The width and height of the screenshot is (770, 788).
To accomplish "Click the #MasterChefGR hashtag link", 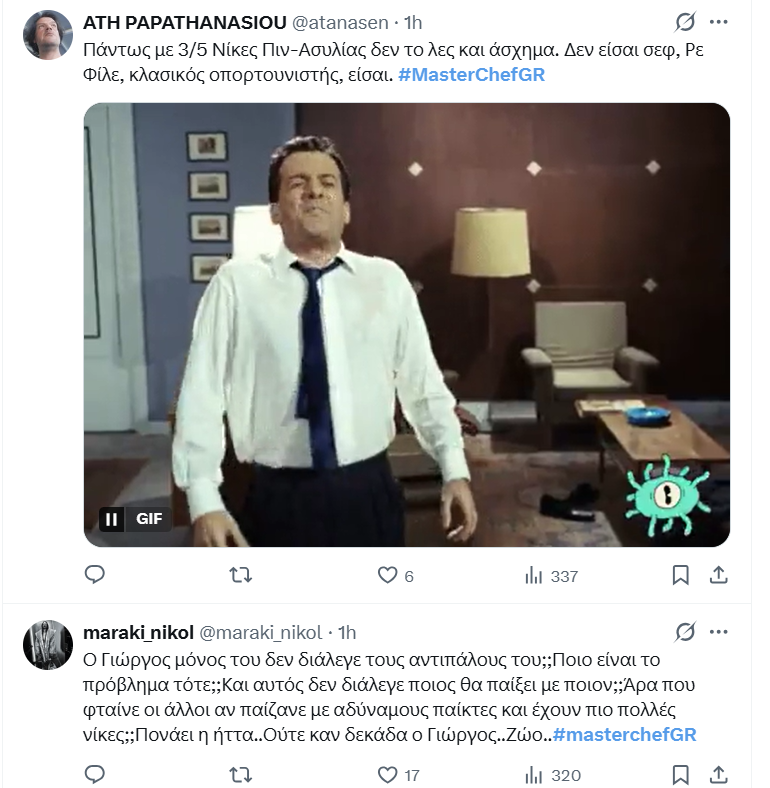I will (x=471, y=74).
